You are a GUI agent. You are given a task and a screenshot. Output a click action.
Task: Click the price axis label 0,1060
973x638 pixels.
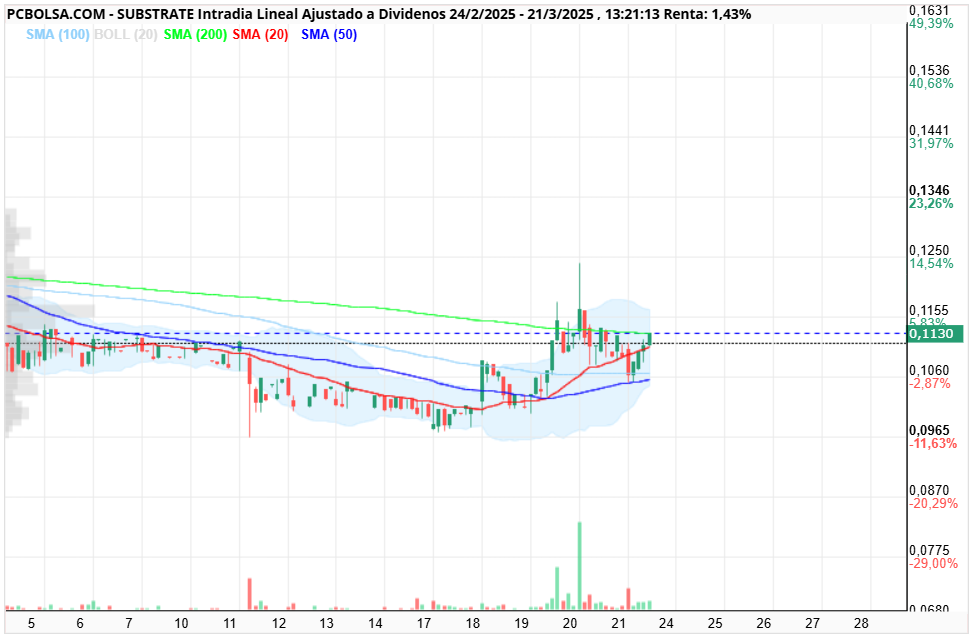(929, 371)
